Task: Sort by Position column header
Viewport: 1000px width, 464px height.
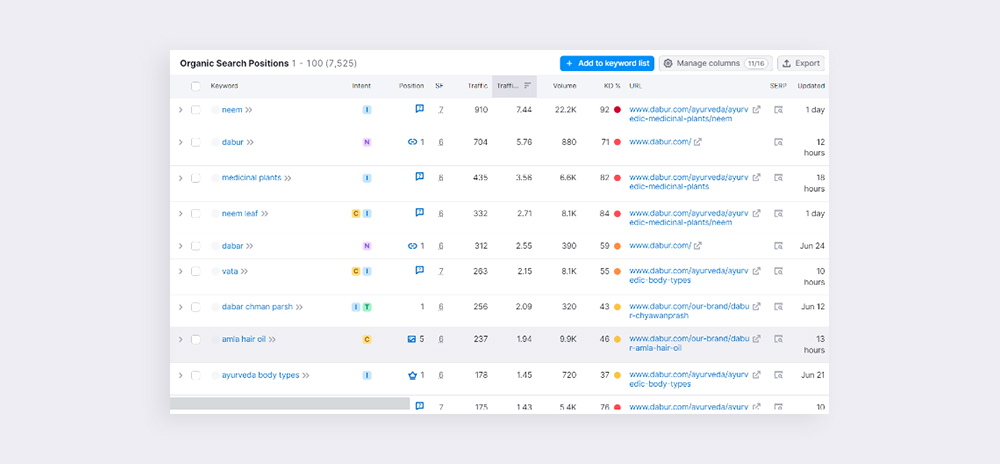Action: 411,86
